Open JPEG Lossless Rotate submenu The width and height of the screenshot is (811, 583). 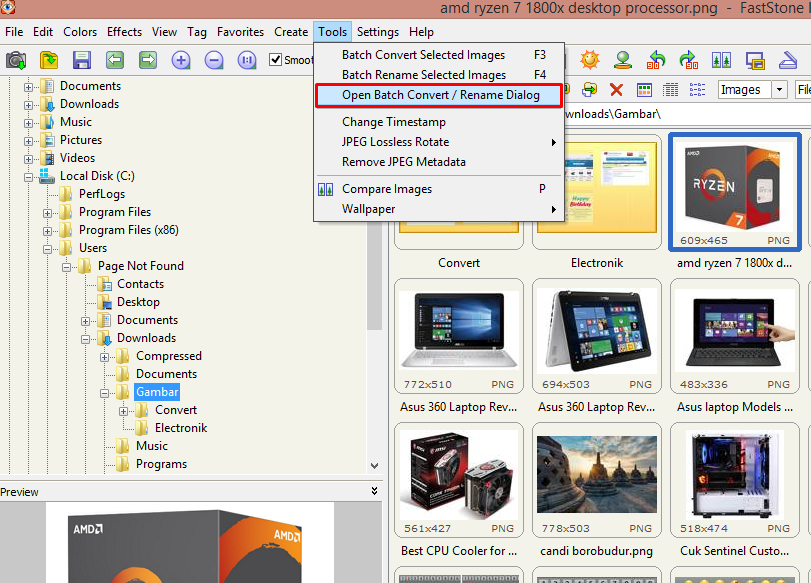pos(439,142)
